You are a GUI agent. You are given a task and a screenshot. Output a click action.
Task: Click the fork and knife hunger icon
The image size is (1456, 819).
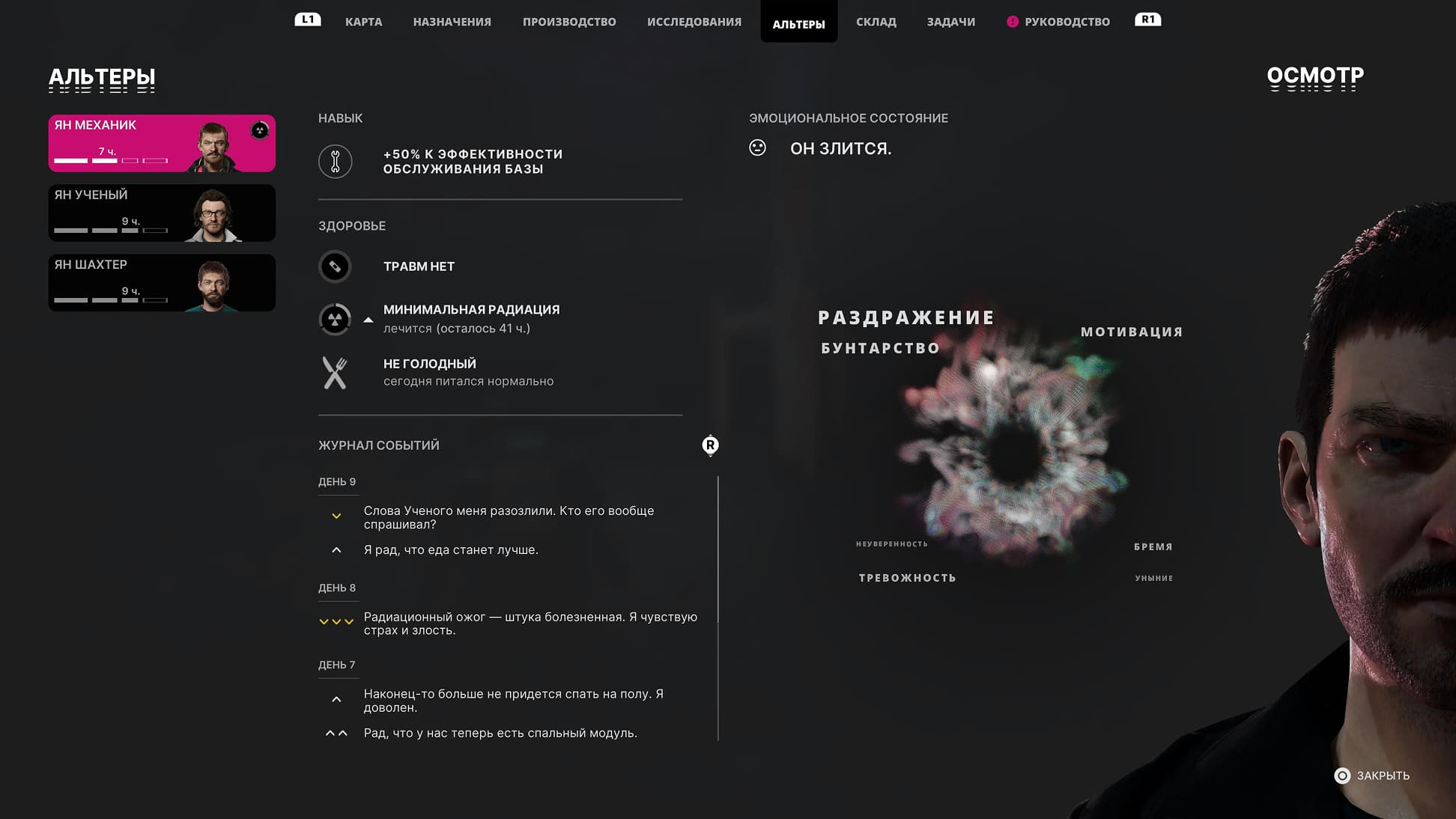pos(335,373)
